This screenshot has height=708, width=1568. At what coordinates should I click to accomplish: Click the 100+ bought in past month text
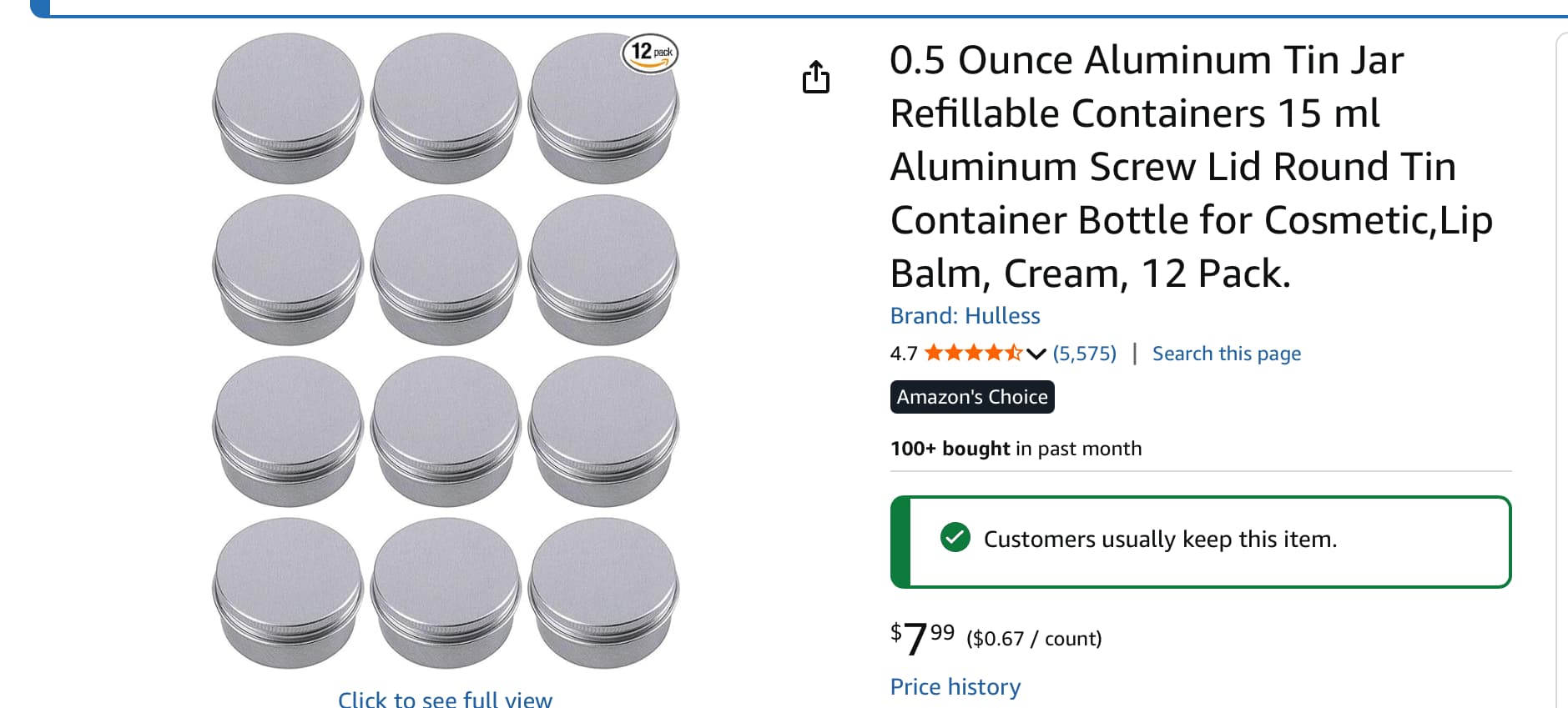[1016, 449]
